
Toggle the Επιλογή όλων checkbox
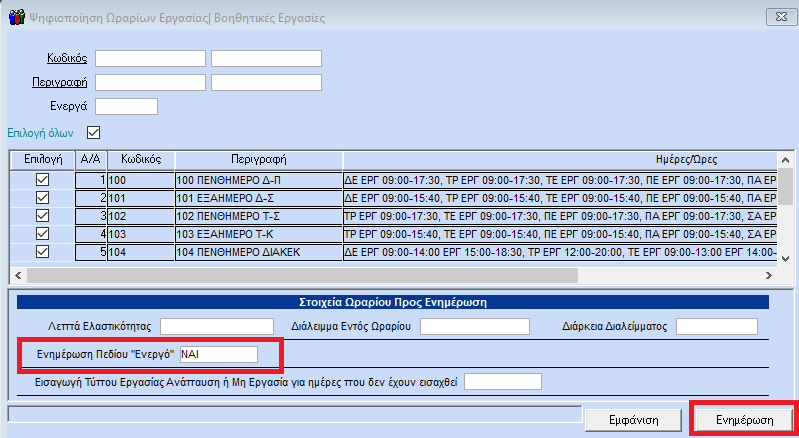click(x=95, y=132)
